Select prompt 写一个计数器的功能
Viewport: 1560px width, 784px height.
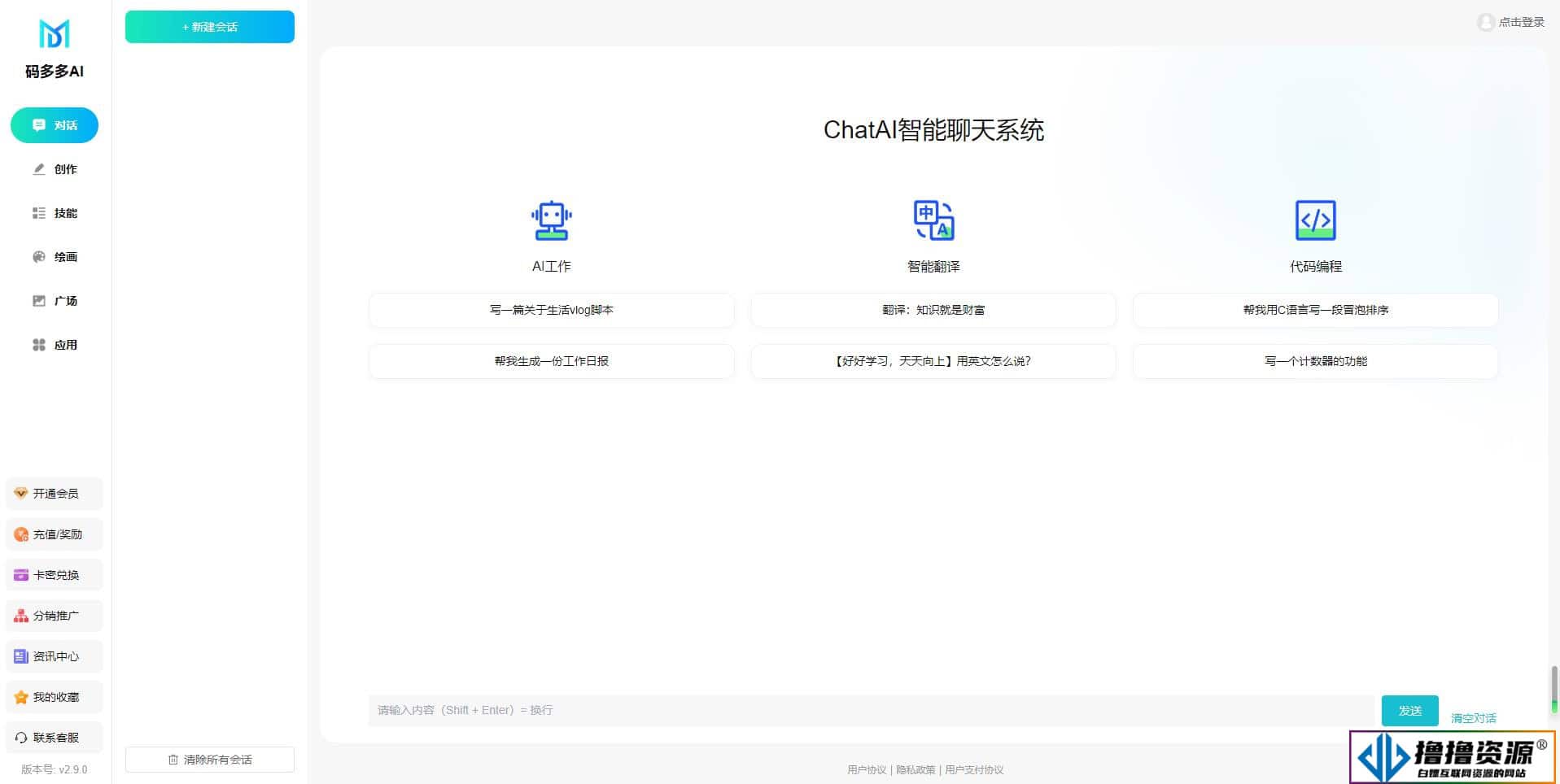tap(1316, 361)
